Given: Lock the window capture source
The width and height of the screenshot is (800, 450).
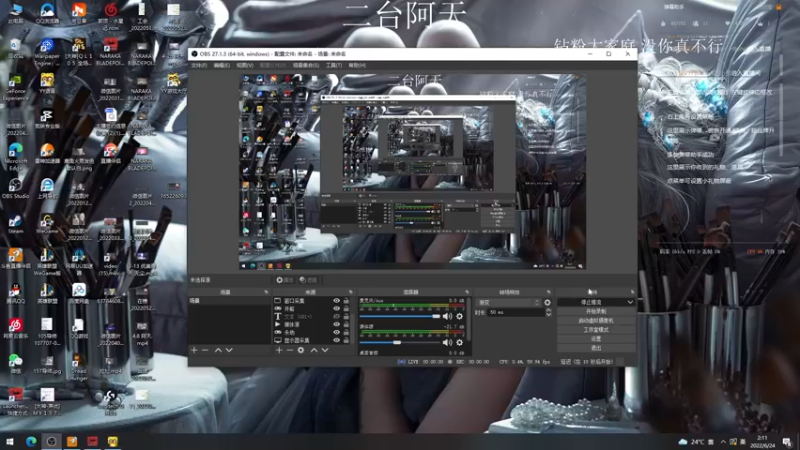Looking at the screenshot, I should point(346,301).
